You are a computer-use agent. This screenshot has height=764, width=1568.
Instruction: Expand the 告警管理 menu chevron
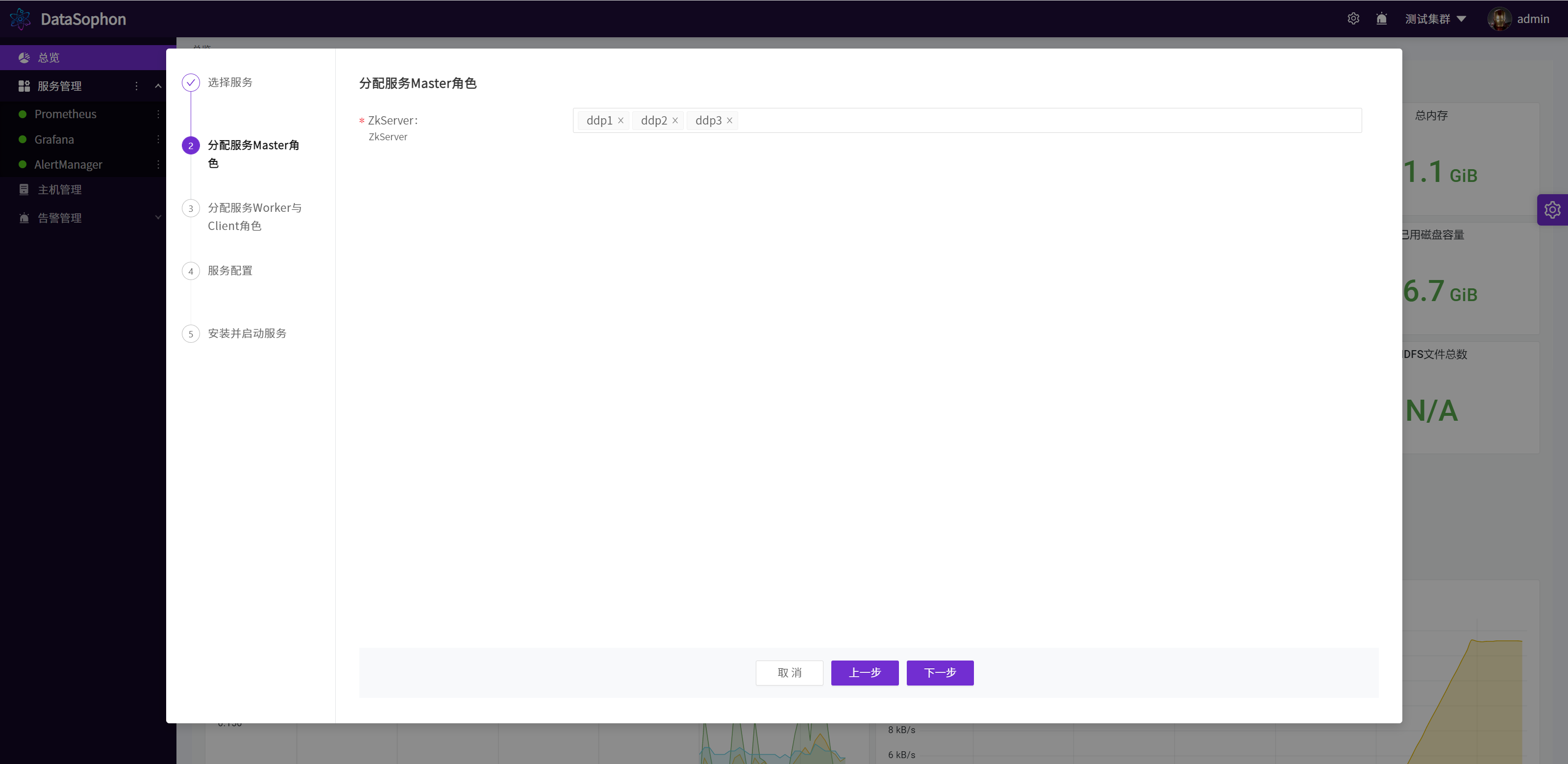click(158, 217)
